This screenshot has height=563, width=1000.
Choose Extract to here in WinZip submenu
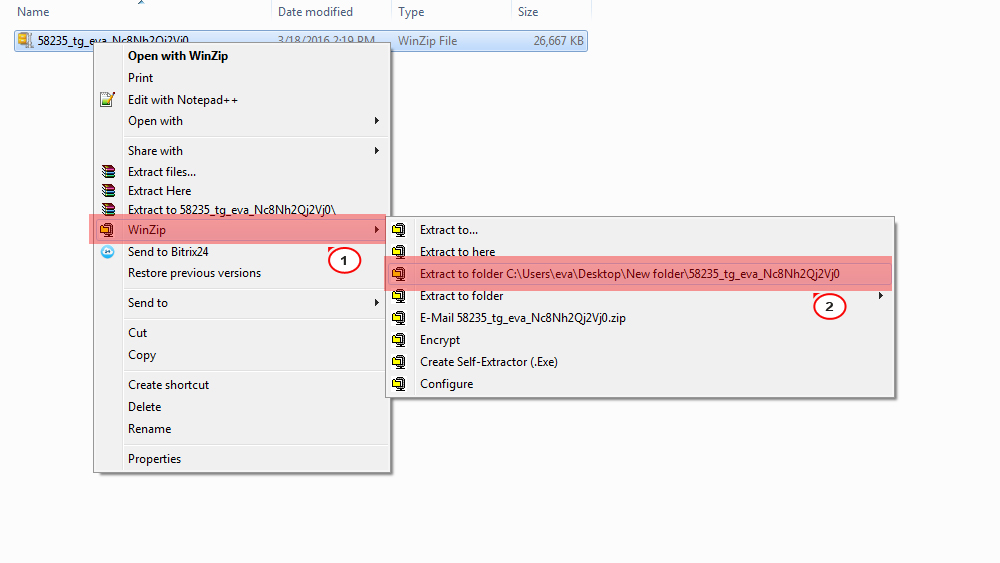(640, 252)
